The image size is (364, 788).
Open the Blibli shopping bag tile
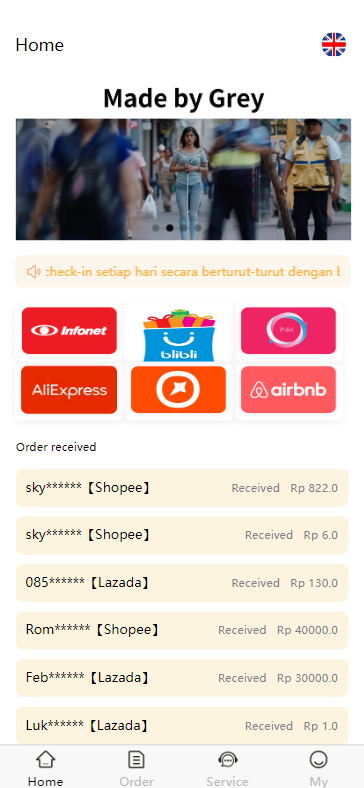point(178,335)
